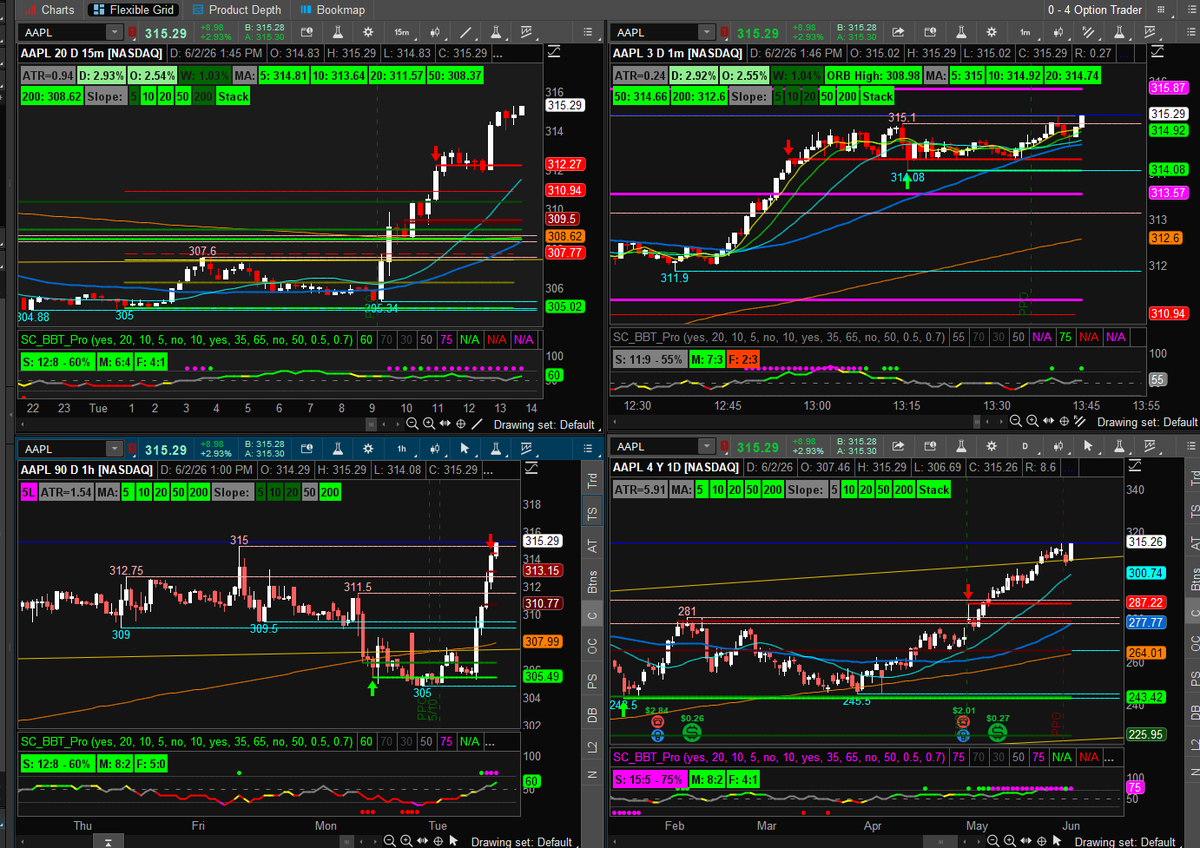Toggle the TS side panel button on middle strip

[x=592, y=513]
